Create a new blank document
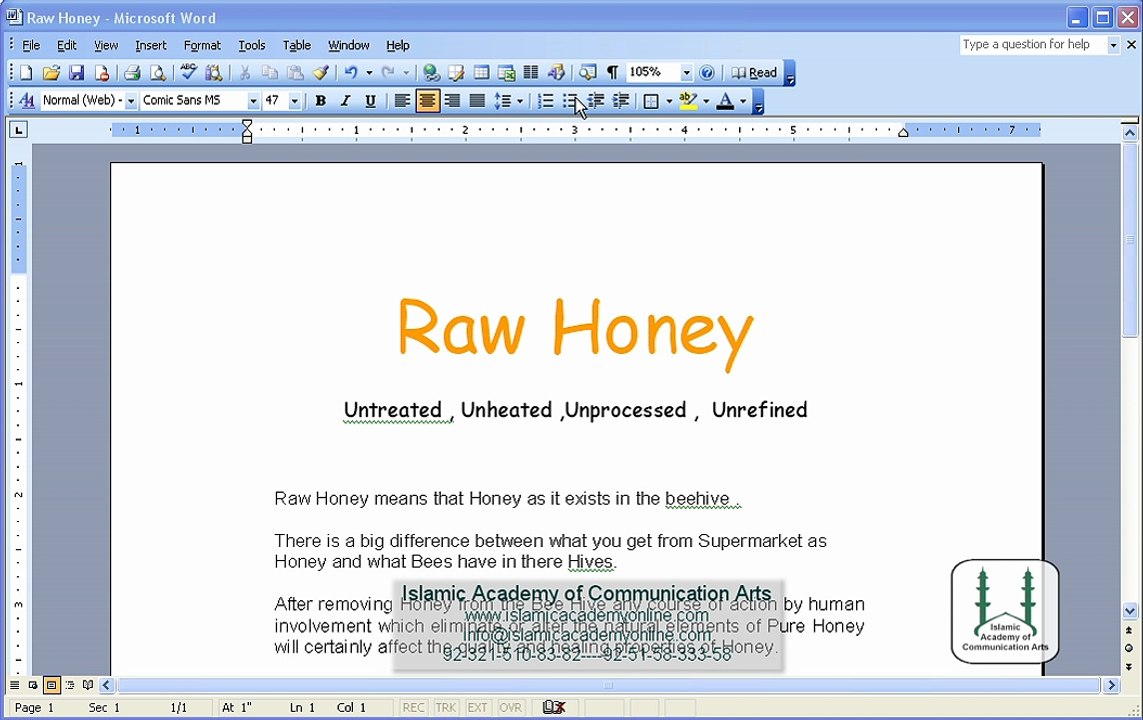 26,73
